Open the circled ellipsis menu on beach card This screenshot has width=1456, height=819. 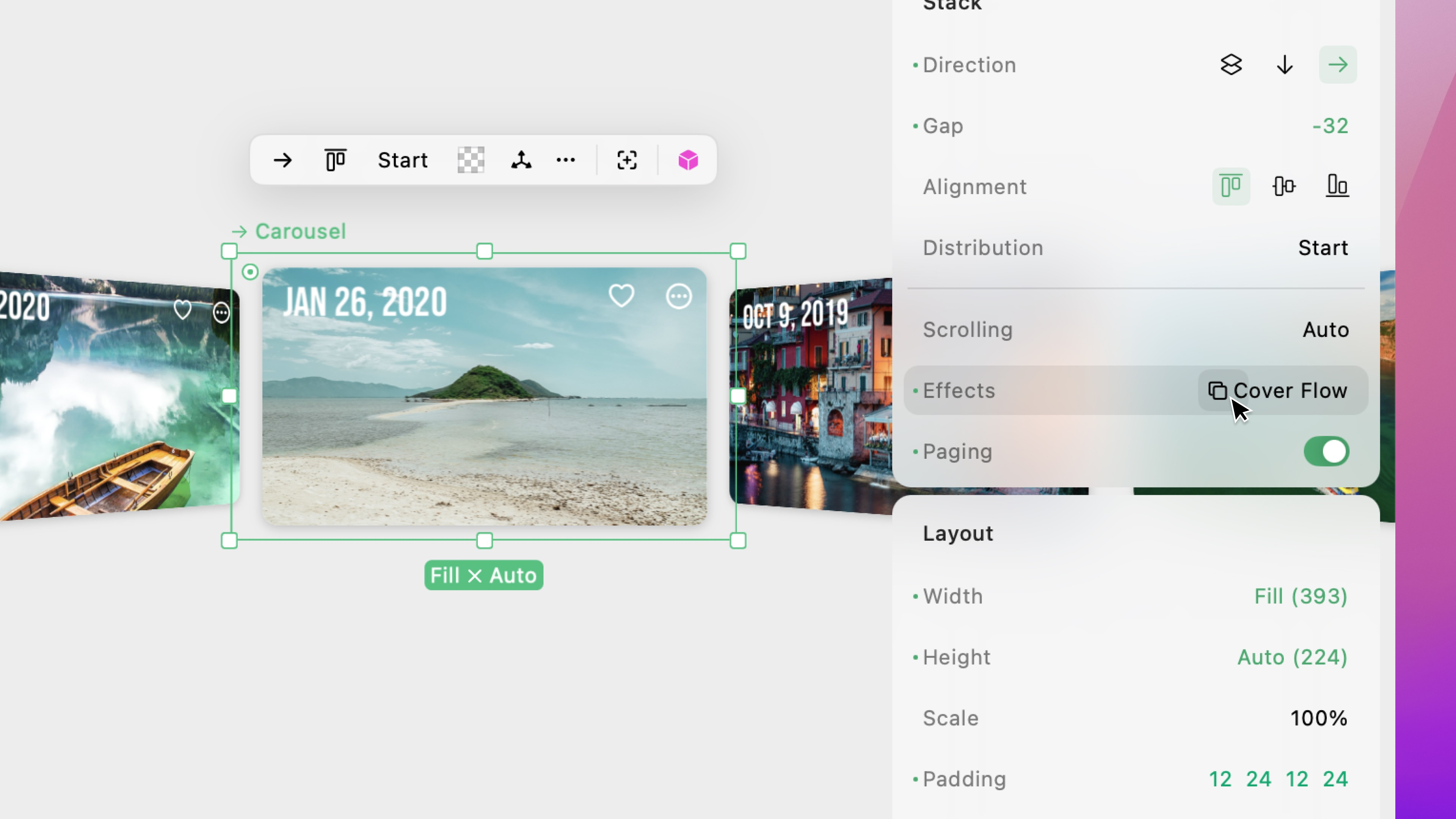pyautogui.click(x=678, y=296)
